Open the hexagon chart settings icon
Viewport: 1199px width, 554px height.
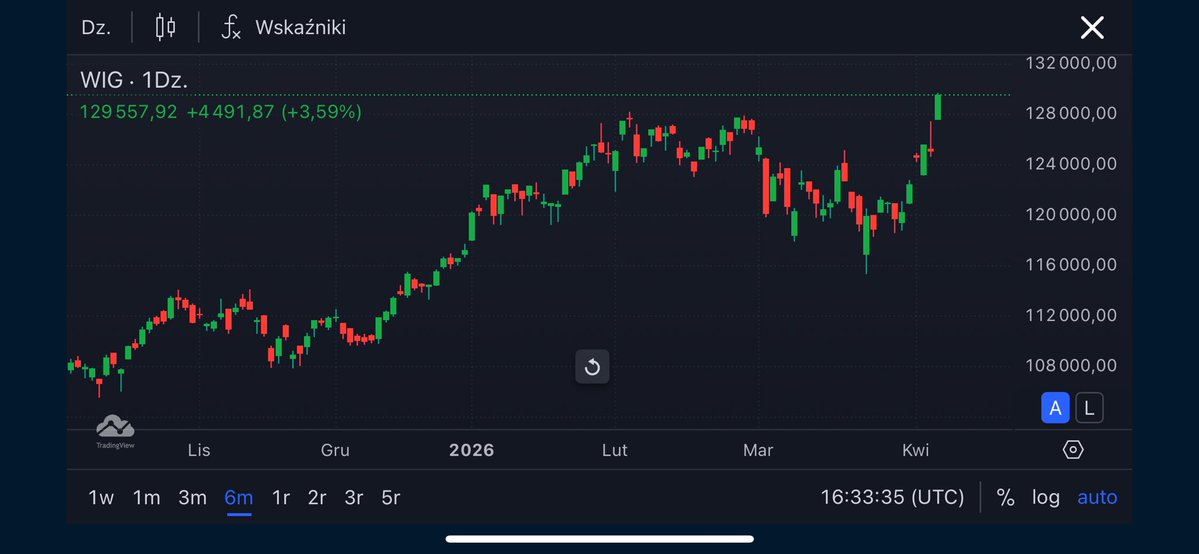1073,450
